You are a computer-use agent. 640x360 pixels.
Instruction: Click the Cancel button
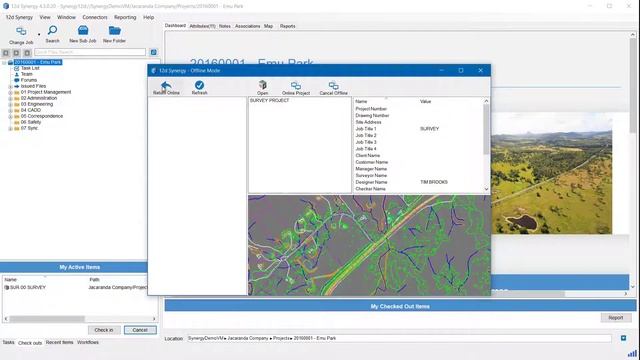click(x=140, y=330)
